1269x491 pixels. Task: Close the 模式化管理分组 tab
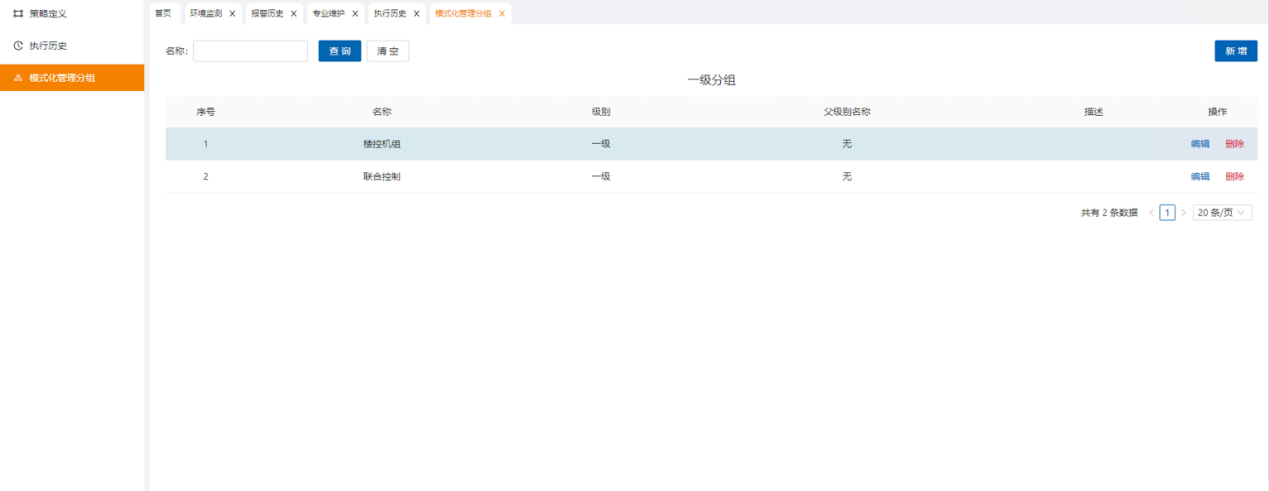tap(502, 14)
